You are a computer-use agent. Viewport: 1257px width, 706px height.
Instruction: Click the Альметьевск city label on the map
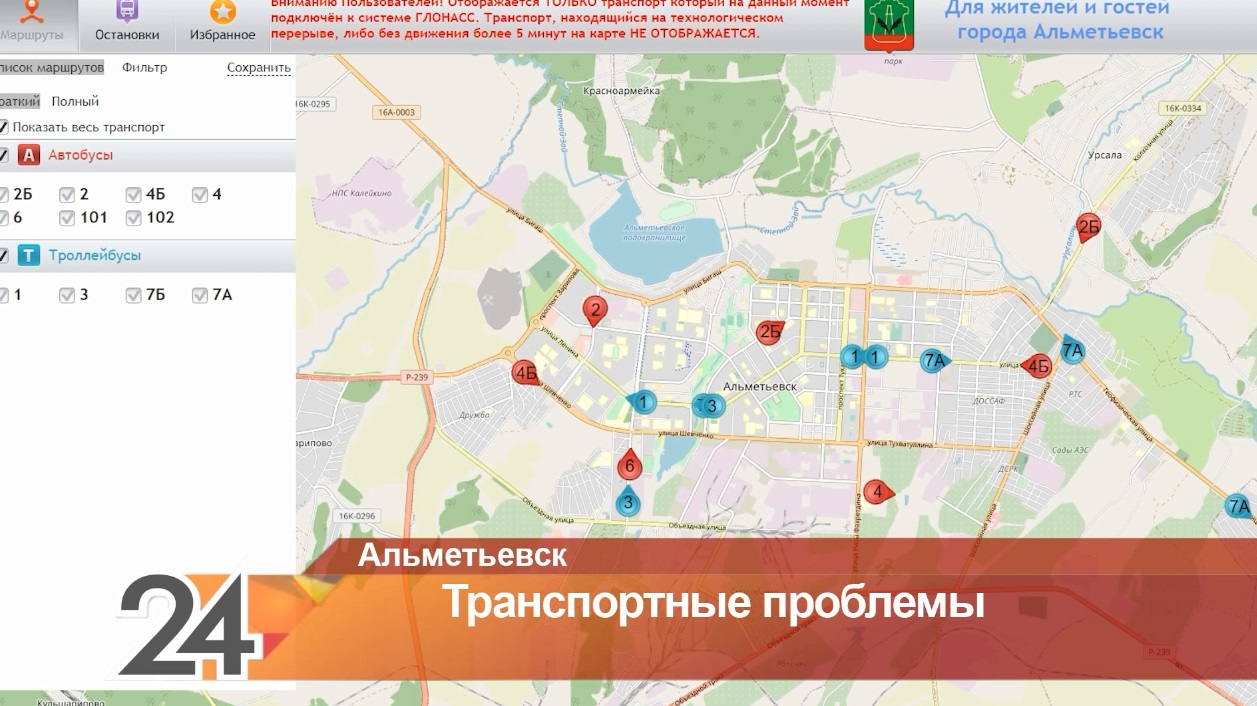tap(759, 386)
